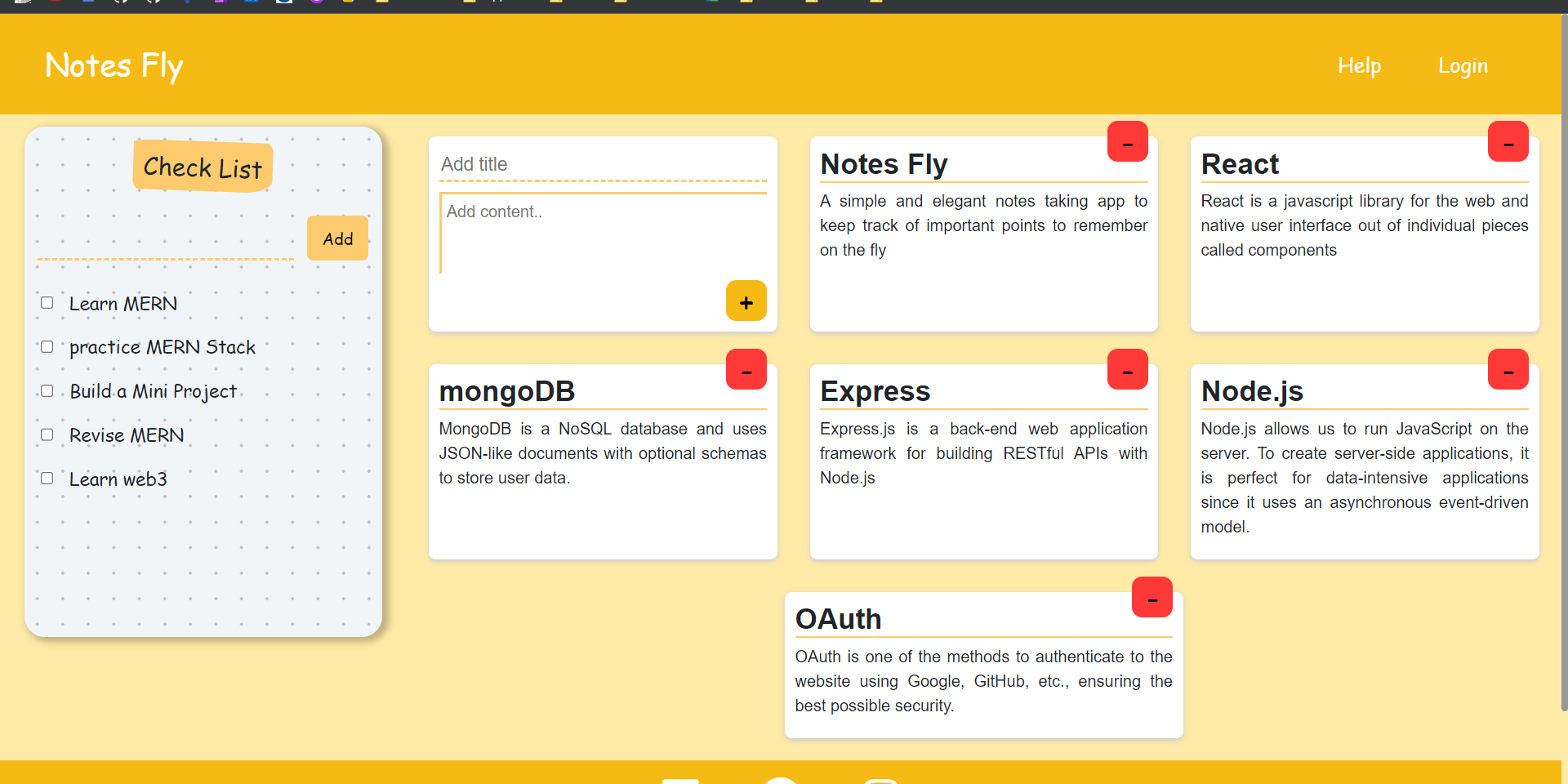Click the mongoDB note heading

(507, 392)
